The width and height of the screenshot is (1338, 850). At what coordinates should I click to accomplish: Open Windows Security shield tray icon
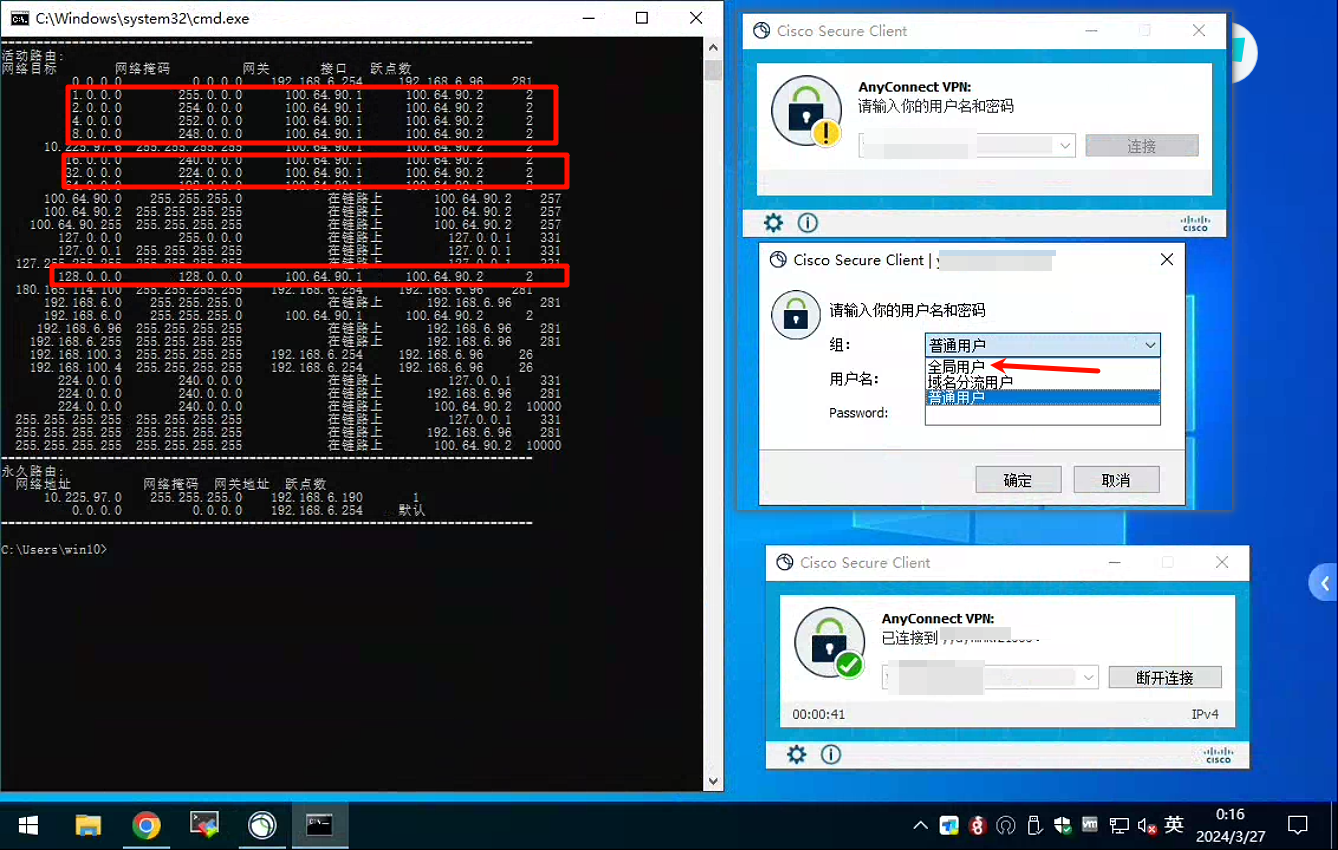click(1063, 826)
